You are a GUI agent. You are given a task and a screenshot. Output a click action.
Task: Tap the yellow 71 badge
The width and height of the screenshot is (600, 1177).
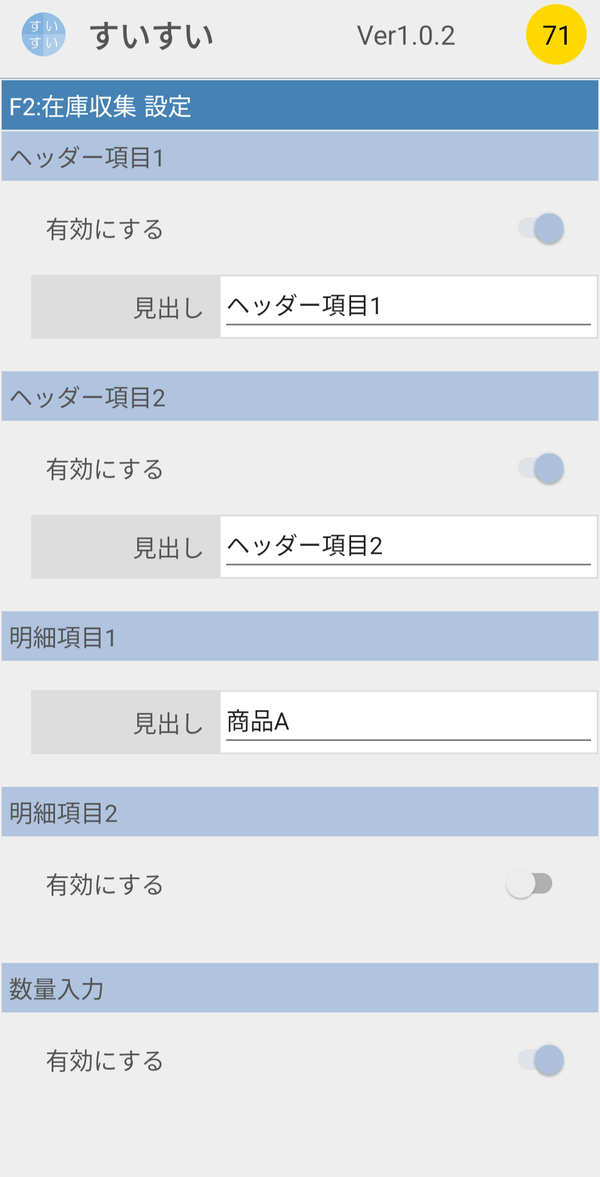pos(556,35)
